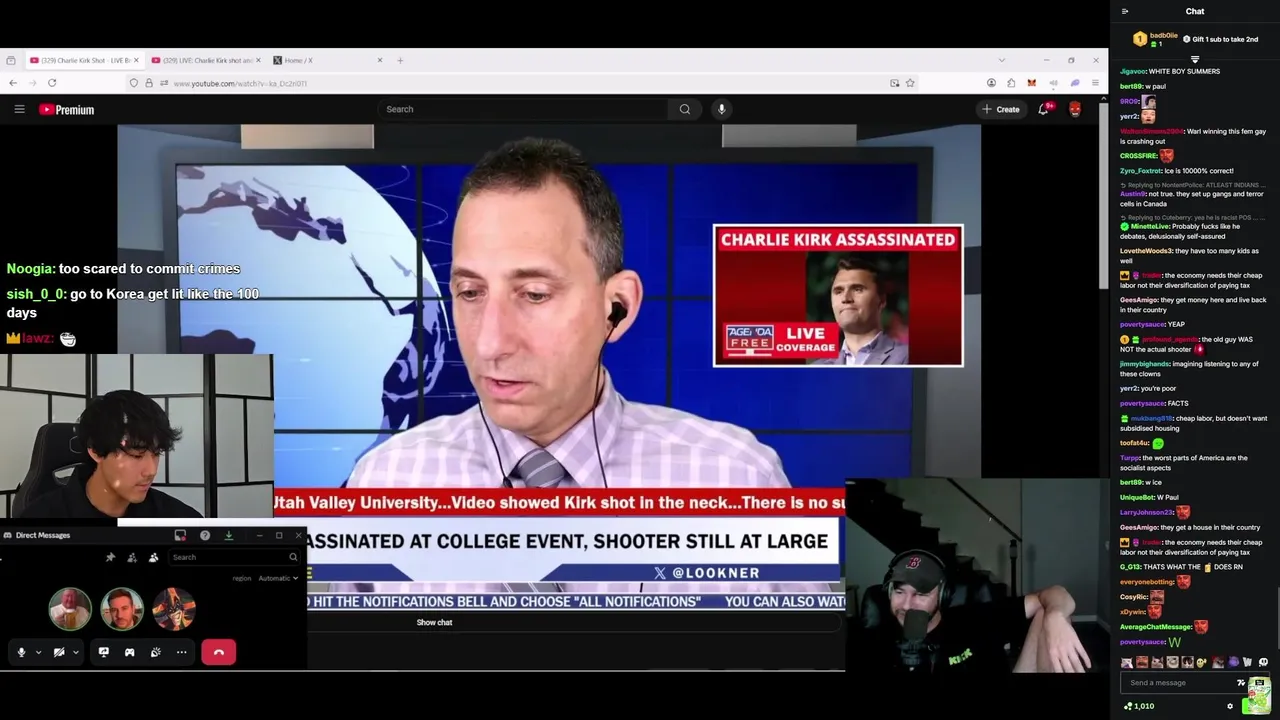
Task: Open Discord help question-mark icon
Action: [x=205, y=535]
